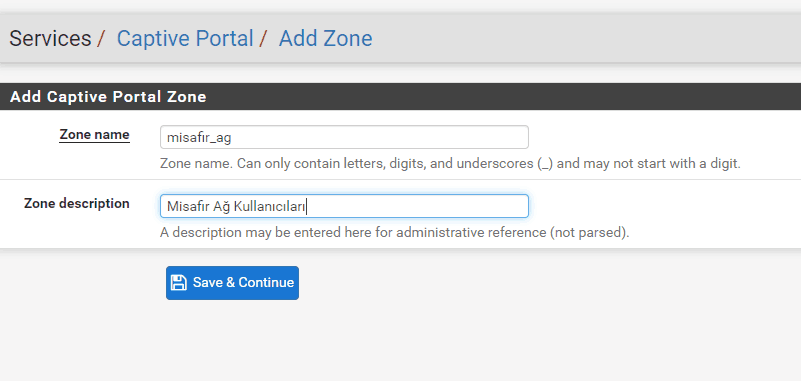
Task: Click the Save & Continue button
Action: (x=232, y=282)
